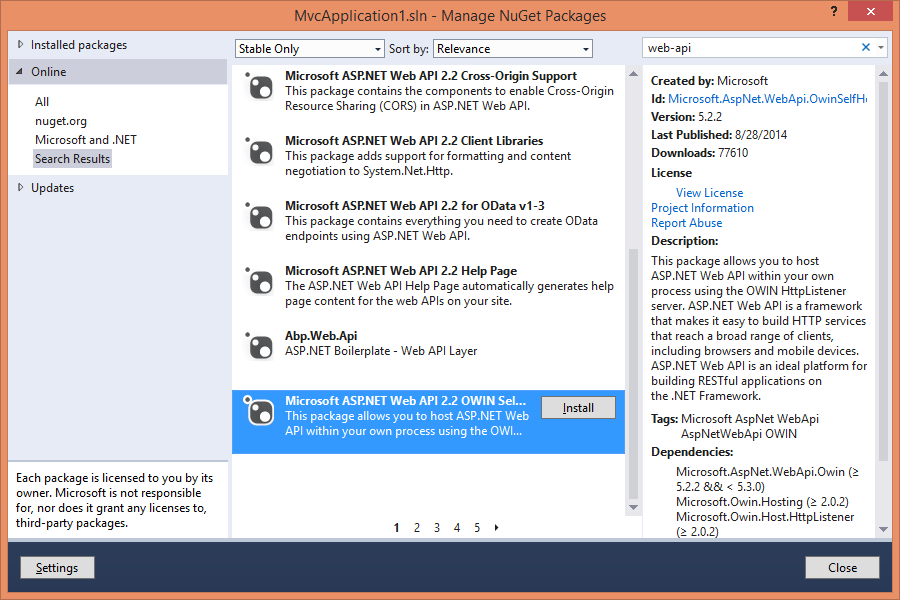
Task: Click package list scrollbar up arrow
Action: (x=633, y=73)
